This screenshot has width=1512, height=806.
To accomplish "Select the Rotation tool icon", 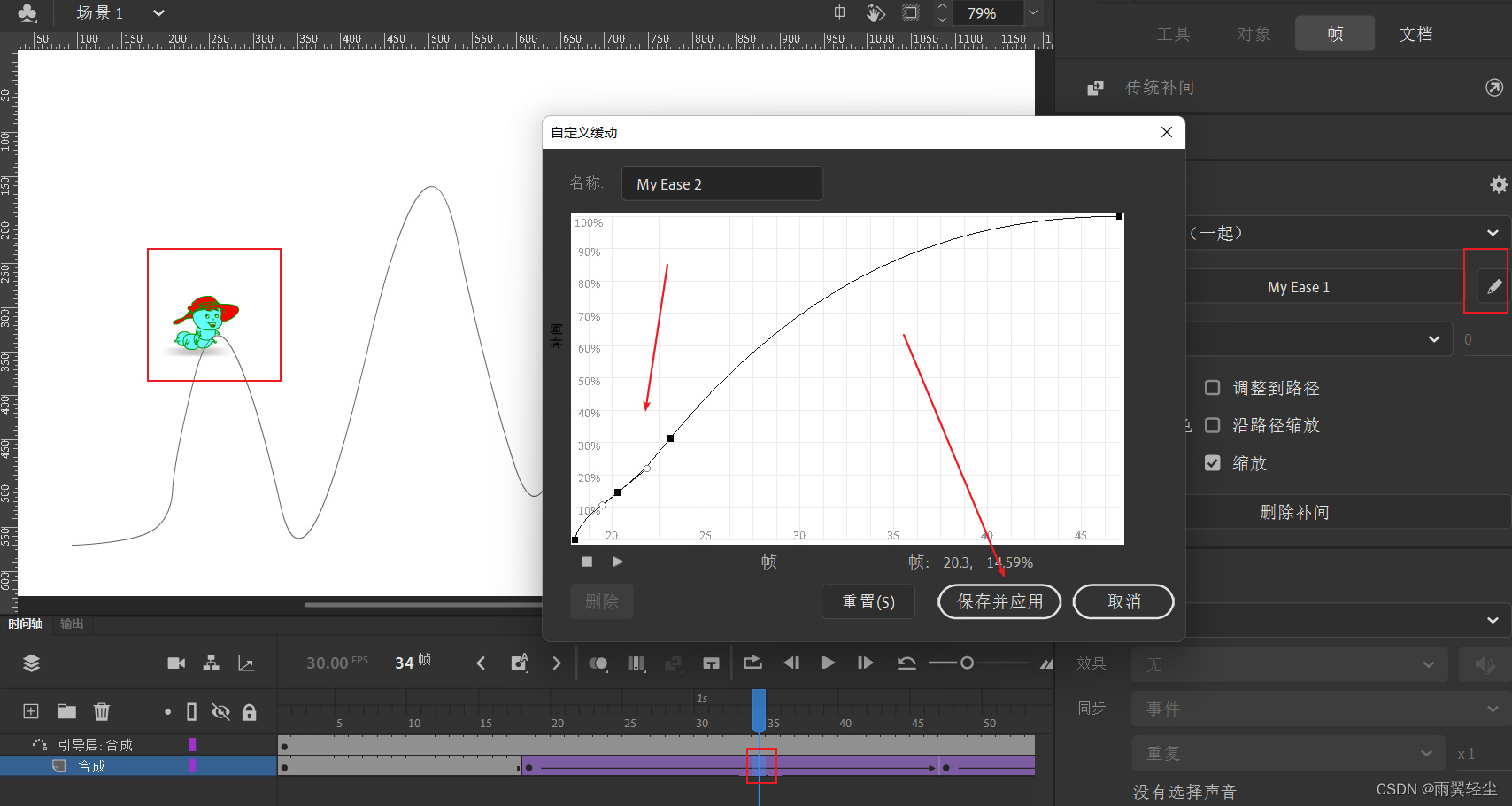I will [876, 12].
